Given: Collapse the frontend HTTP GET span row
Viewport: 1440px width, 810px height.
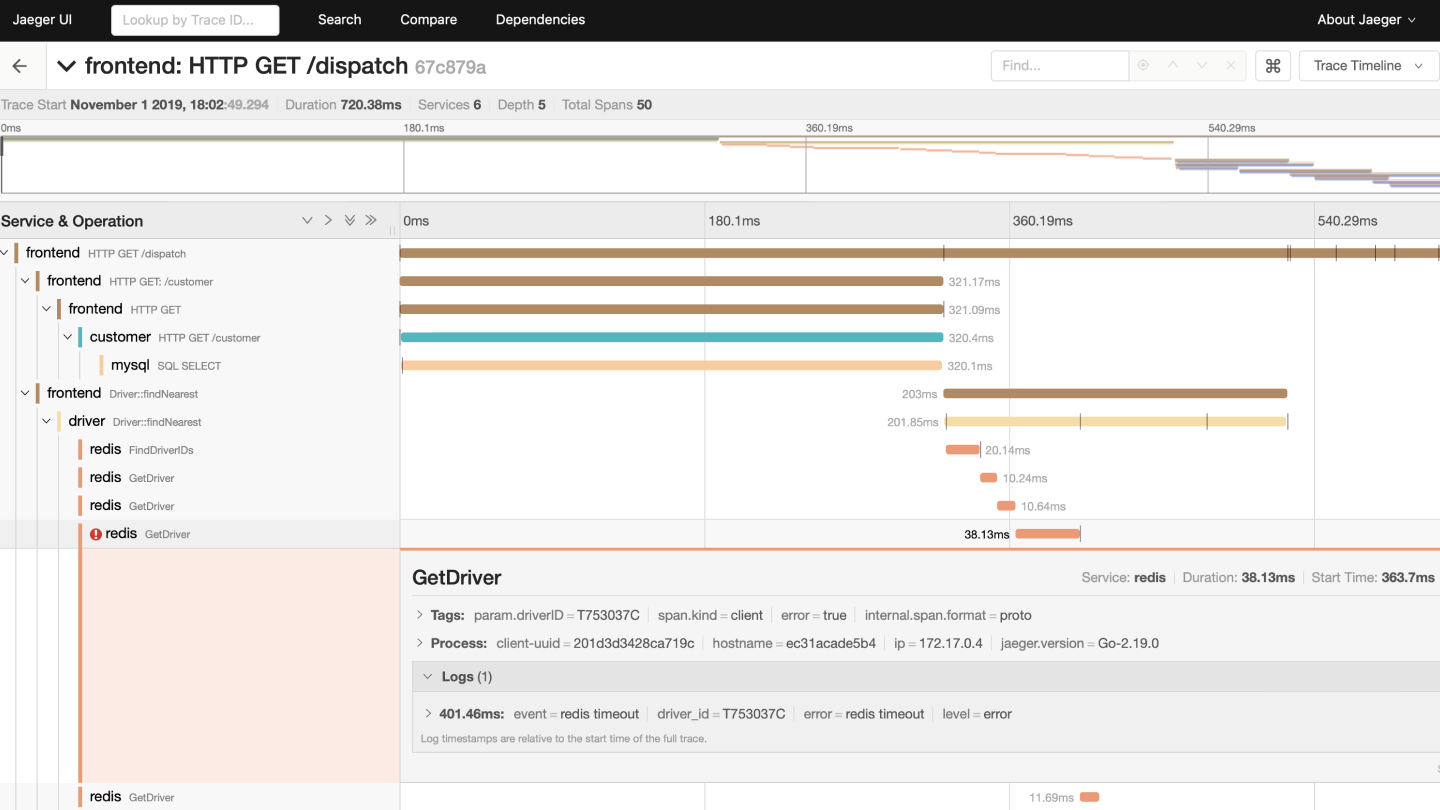Looking at the screenshot, I should [x=47, y=309].
